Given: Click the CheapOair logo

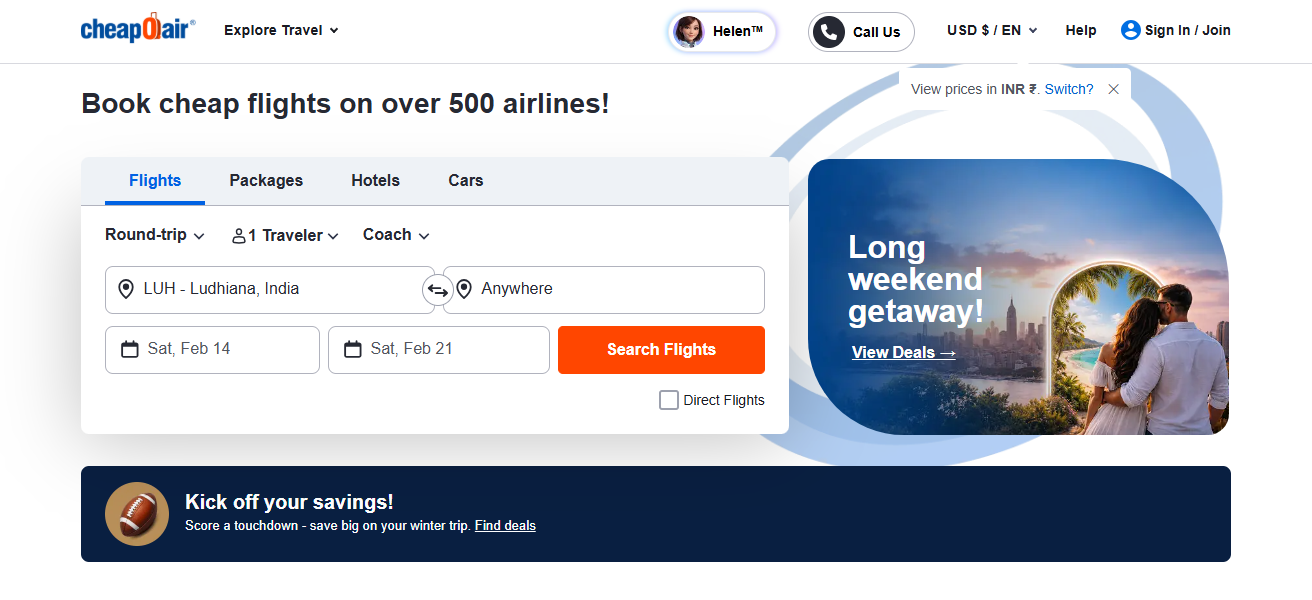Looking at the screenshot, I should 138,29.
